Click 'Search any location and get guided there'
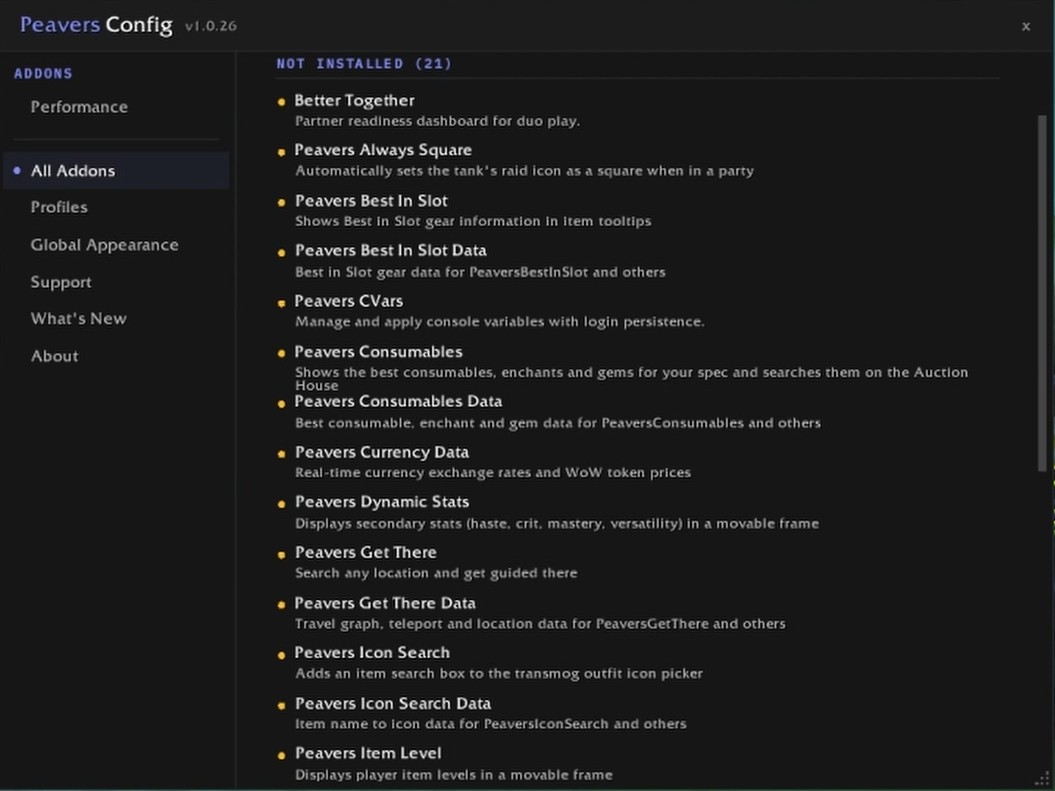This screenshot has height=791, width=1055. (436, 573)
